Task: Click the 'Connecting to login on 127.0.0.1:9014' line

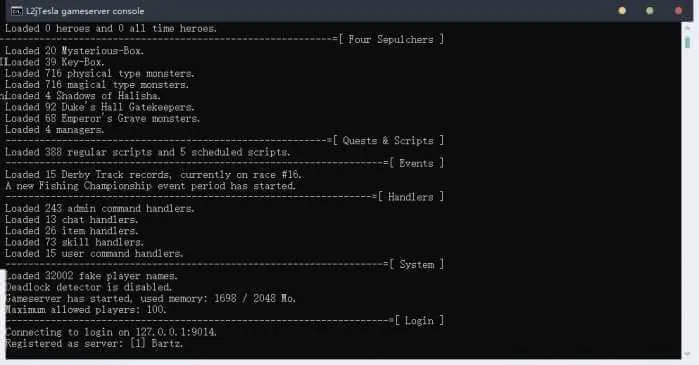Action: coord(111,332)
